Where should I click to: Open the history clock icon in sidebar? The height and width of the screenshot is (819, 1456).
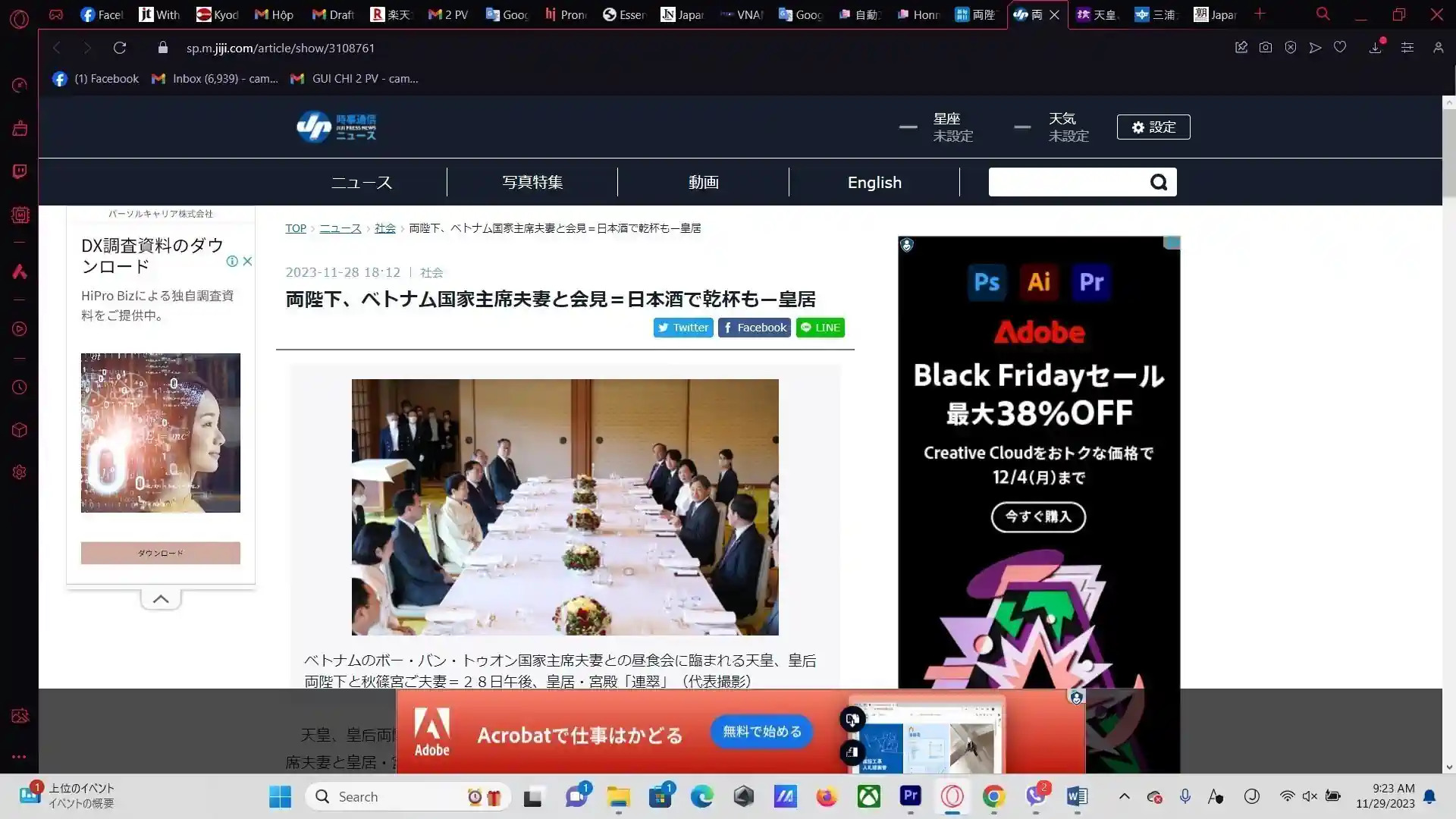point(20,388)
